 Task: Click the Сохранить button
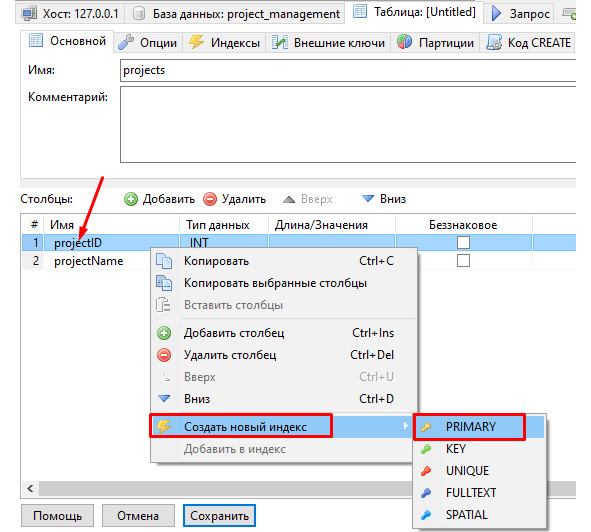[x=219, y=515]
